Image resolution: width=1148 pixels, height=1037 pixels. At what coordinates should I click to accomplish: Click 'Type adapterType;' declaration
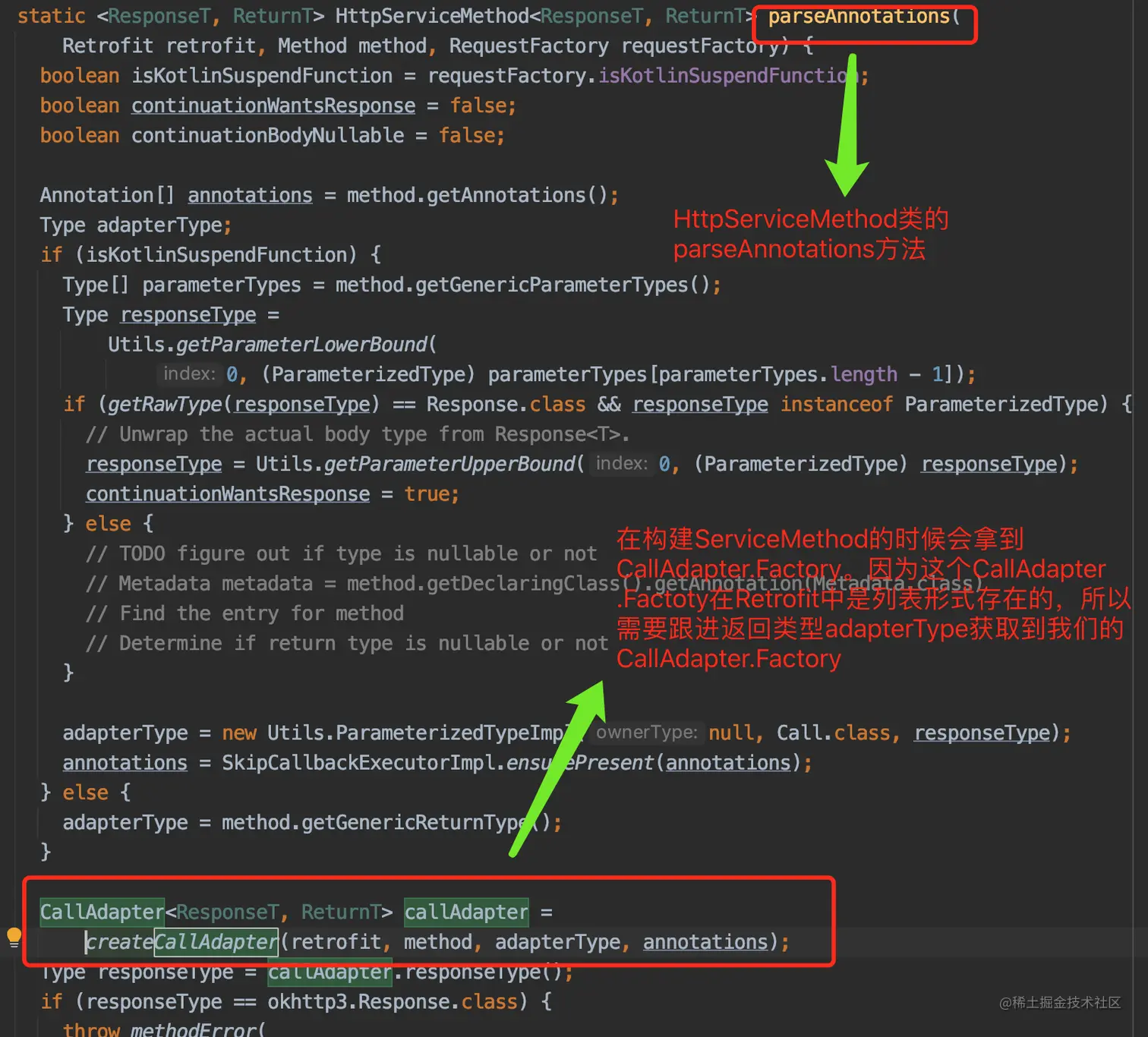135,225
